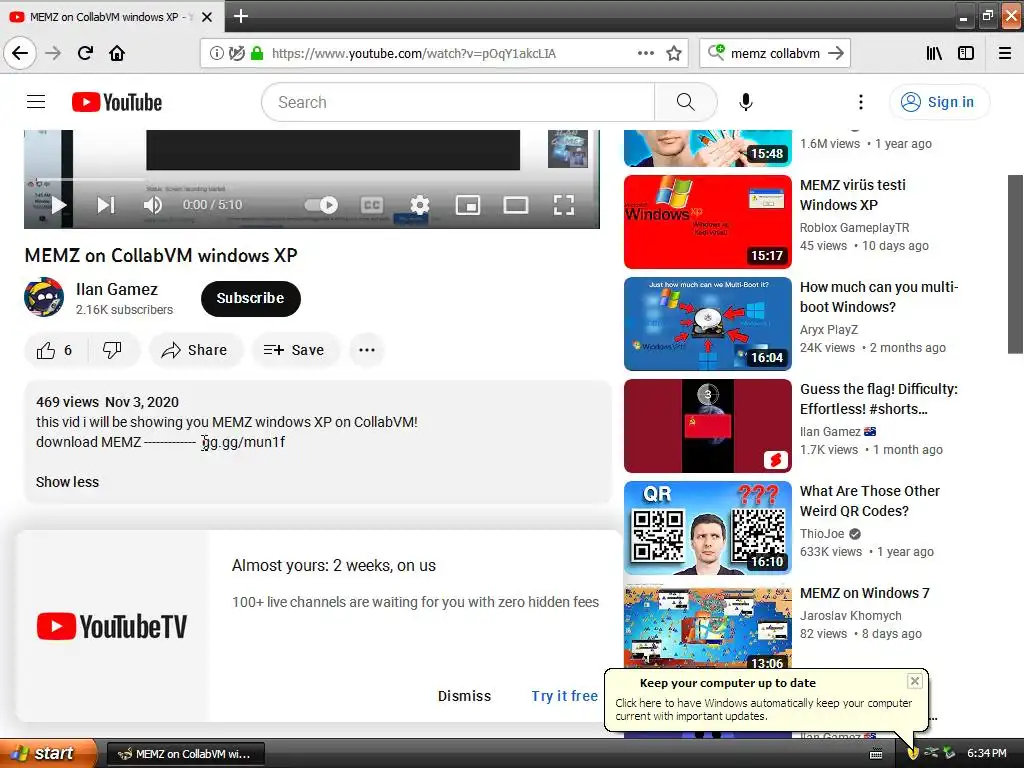Click the ThioJoe channel name
The height and width of the screenshot is (768, 1024).
tap(822, 534)
